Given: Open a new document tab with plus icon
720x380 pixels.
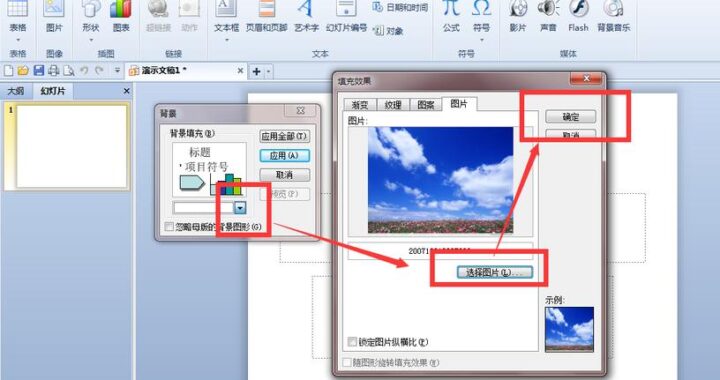Looking at the screenshot, I should tap(257, 72).
